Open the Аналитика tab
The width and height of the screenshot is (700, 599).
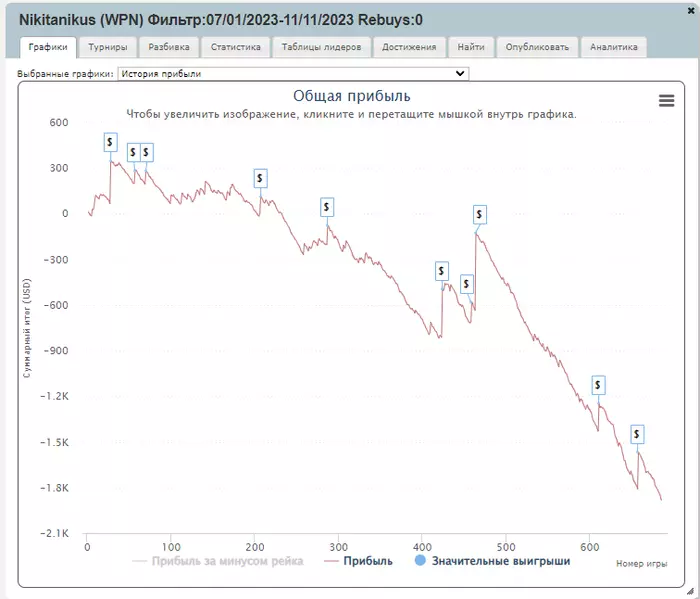(614, 47)
